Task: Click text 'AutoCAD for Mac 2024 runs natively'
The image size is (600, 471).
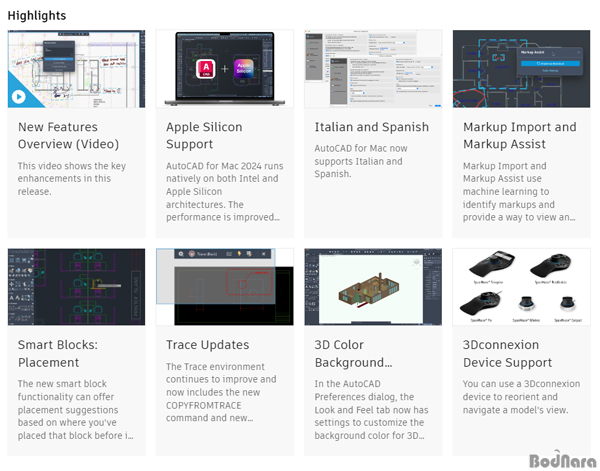Action: click(225, 172)
